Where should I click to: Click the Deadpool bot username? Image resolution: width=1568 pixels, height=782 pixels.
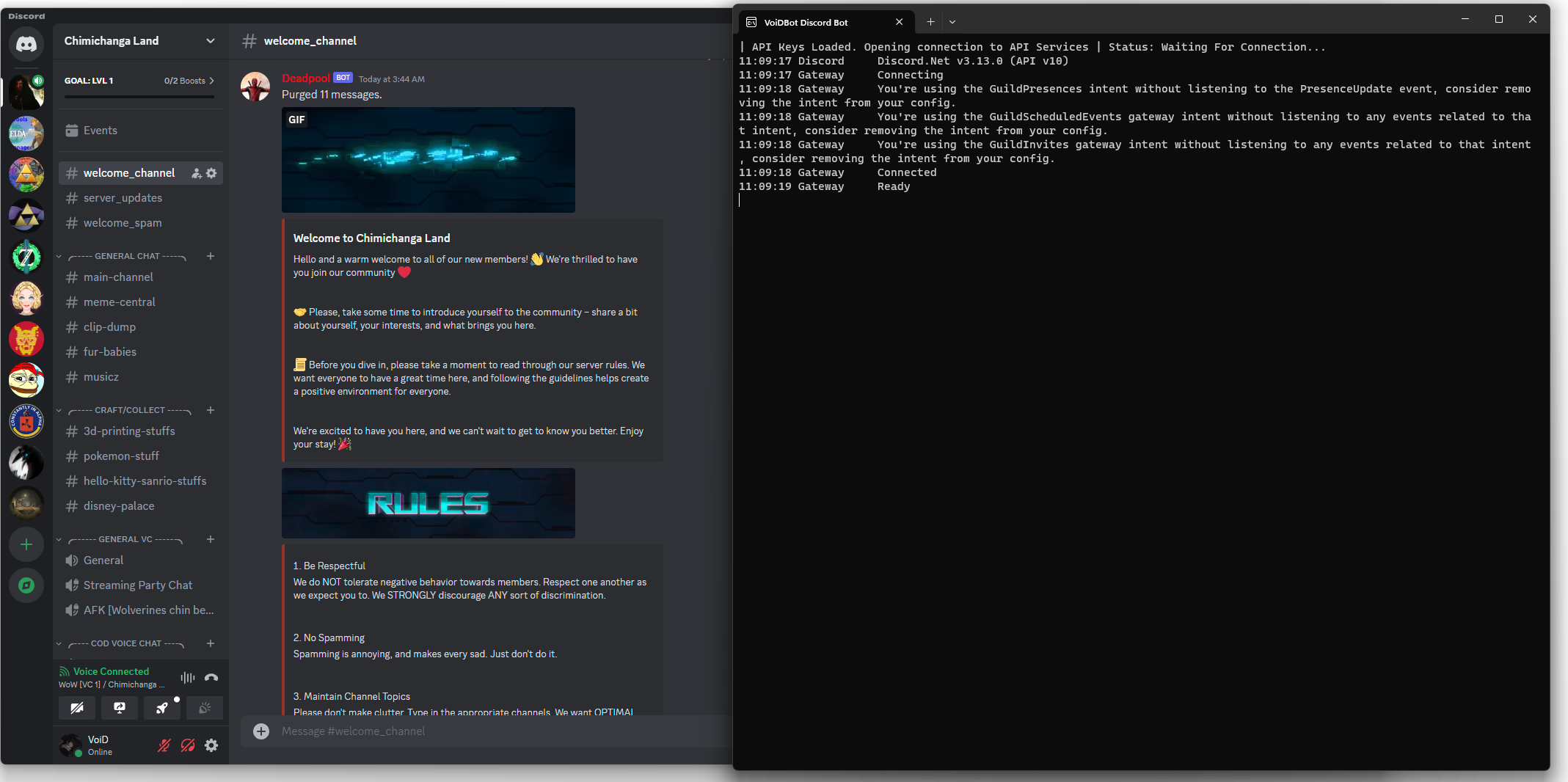point(306,78)
